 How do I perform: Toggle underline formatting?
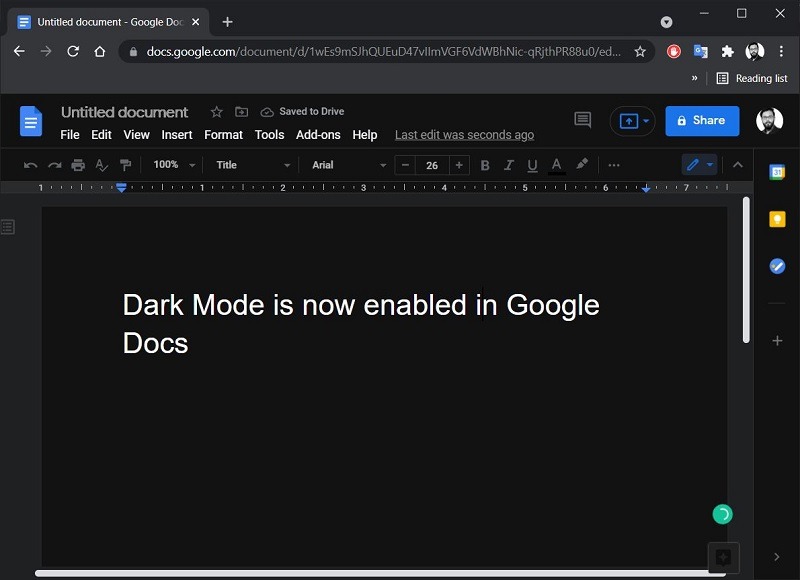(x=532, y=165)
